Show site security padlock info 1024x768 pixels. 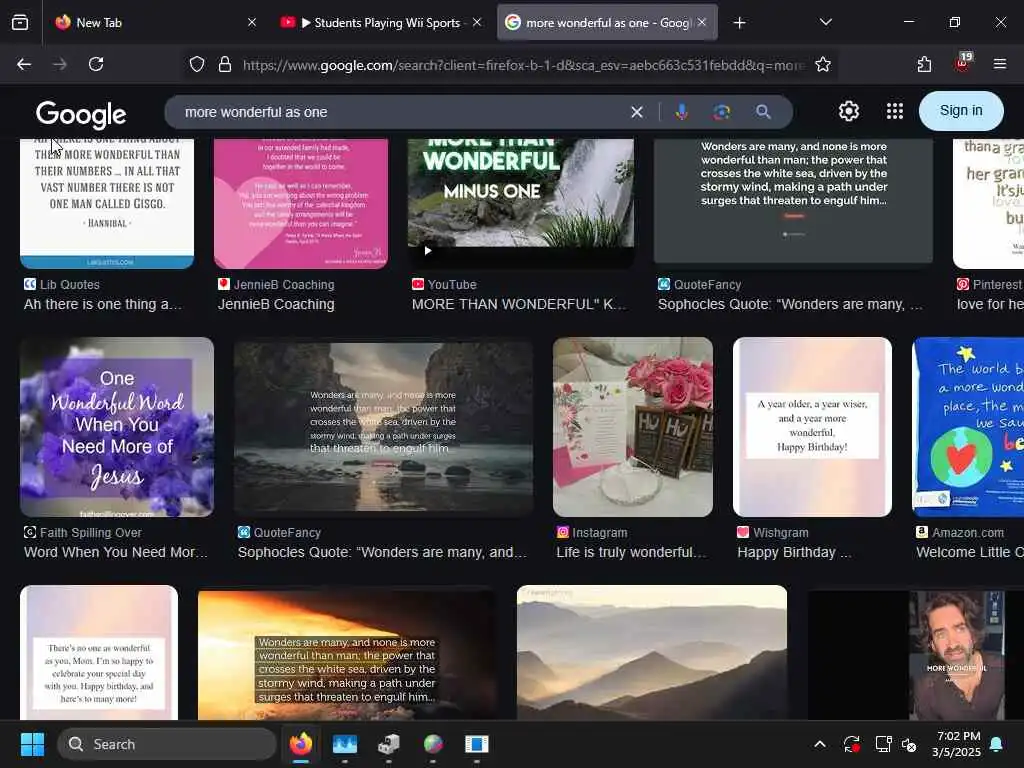[x=225, y=64]
